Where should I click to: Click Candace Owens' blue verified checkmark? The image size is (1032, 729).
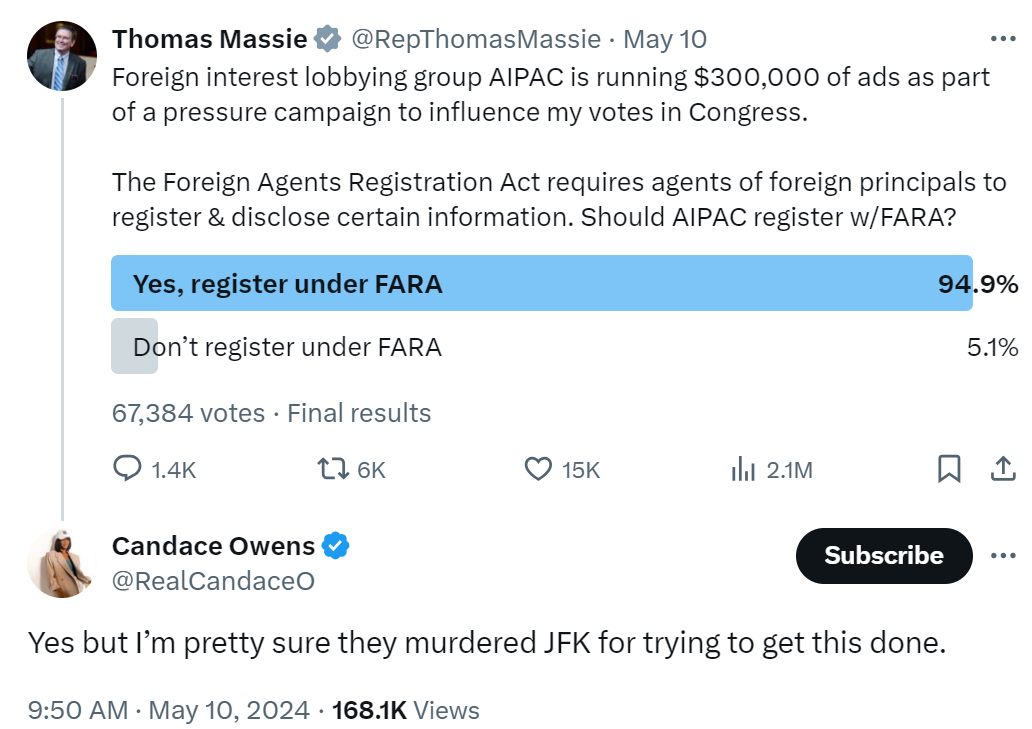pyautogui.click(x=335, y=546)
